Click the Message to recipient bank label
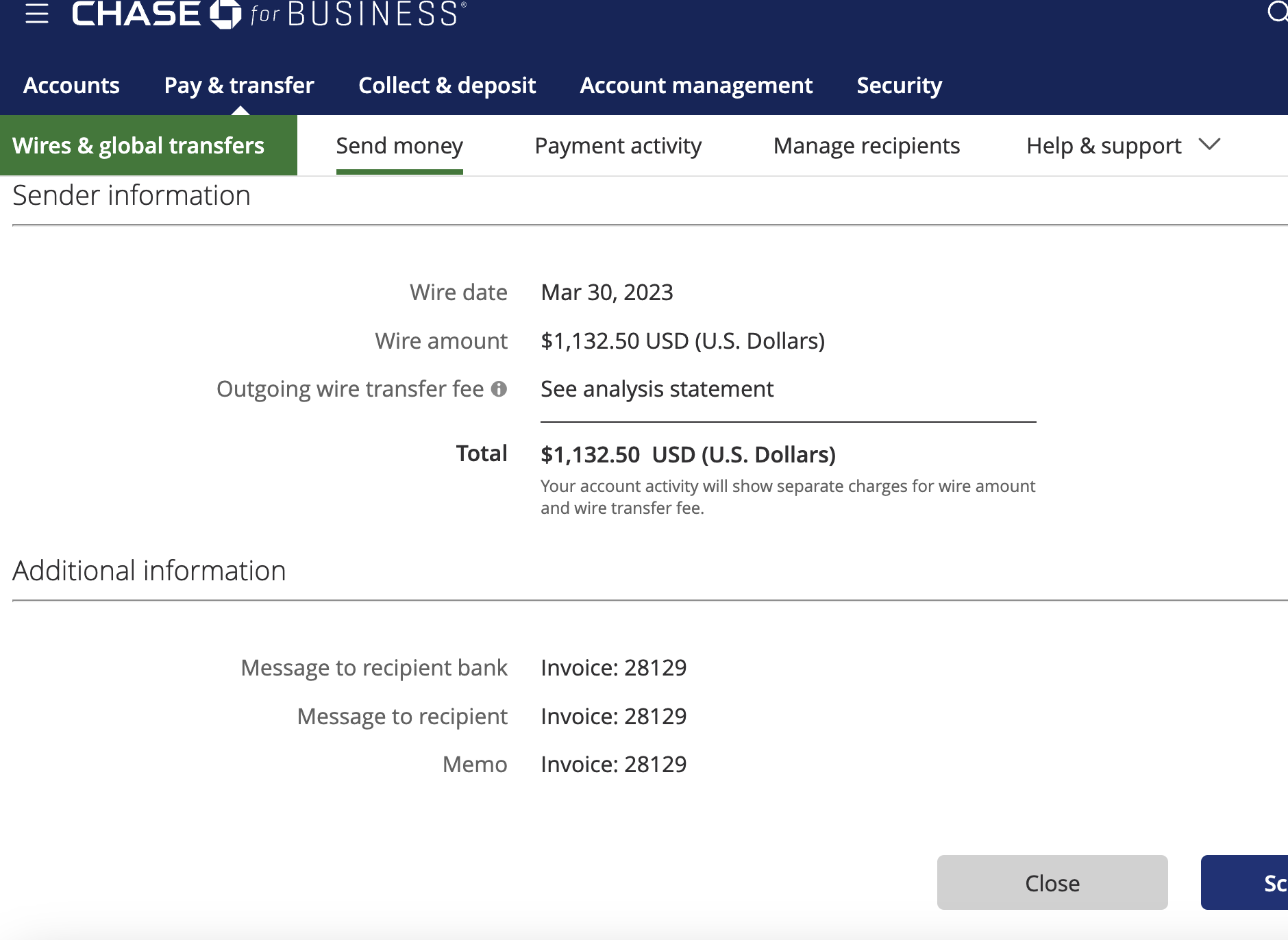Screen dimensions: 1288x940 point(374,668)
